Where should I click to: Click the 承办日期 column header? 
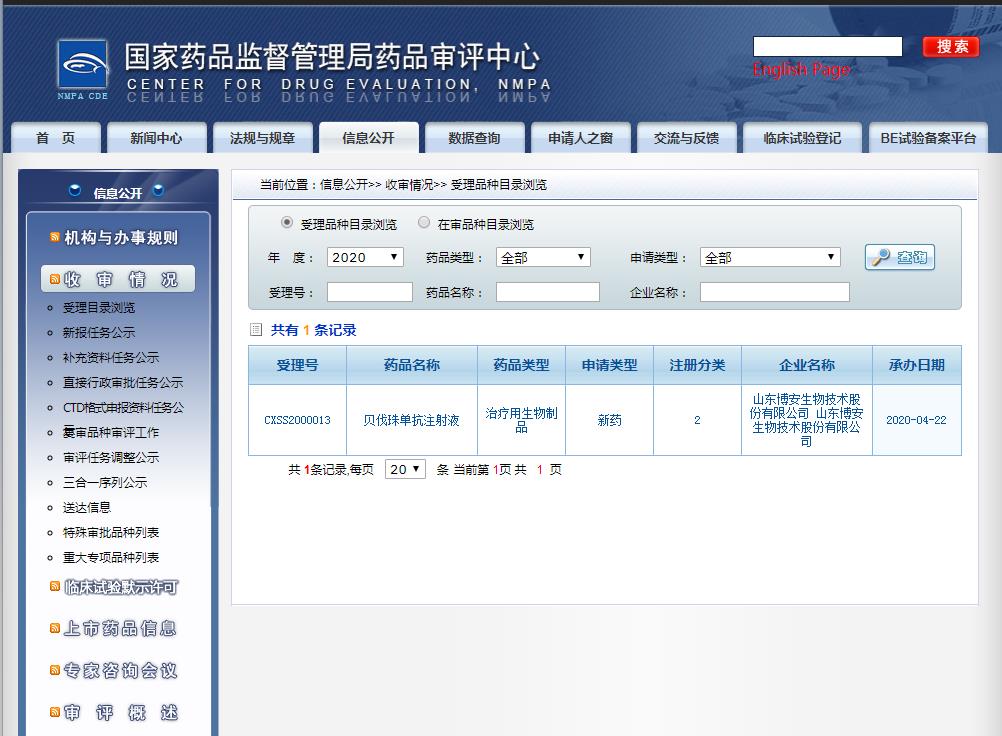(x=916, y=365)
